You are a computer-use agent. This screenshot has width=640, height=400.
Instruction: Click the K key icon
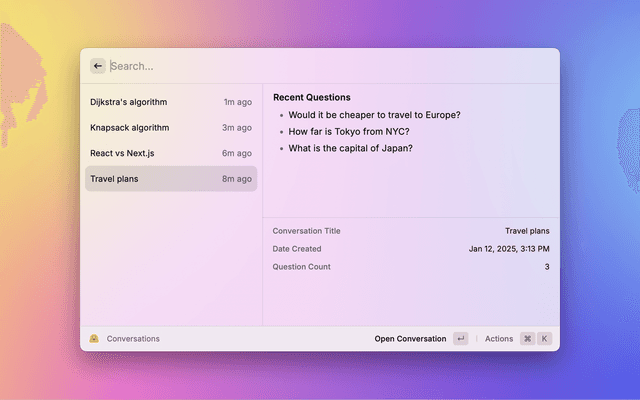pos(545,339)
